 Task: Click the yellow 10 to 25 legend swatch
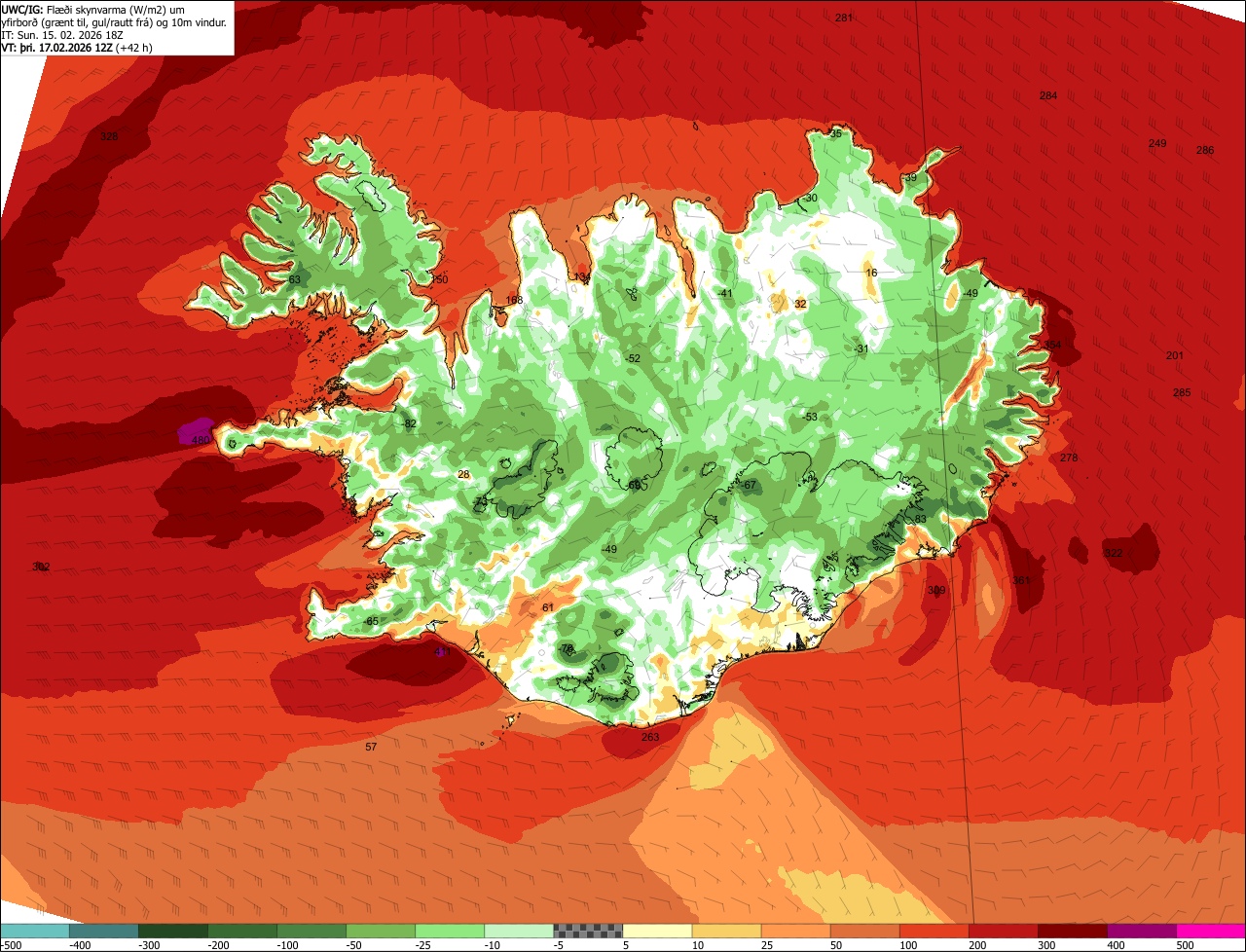(726, 931)
